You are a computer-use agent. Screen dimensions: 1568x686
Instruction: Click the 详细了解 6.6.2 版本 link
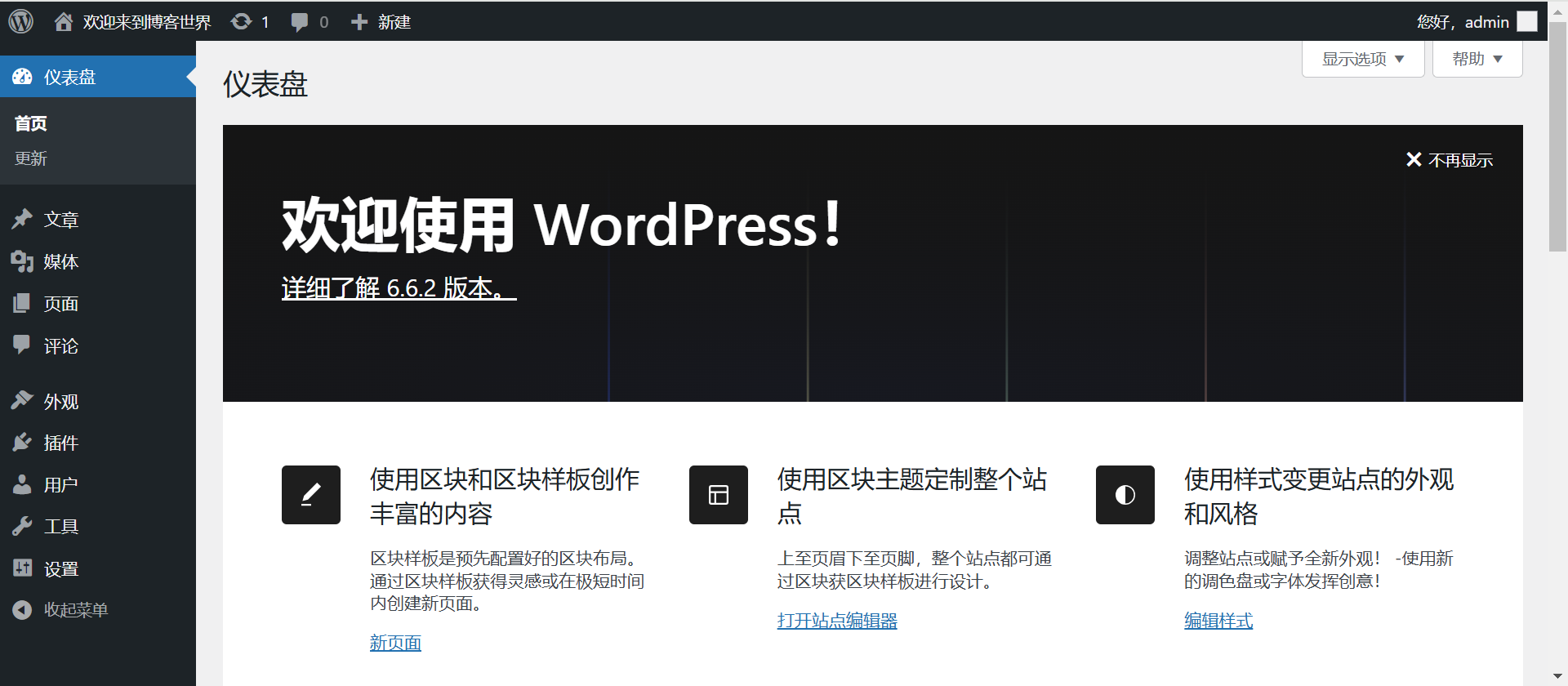click(x=399, y=287)
